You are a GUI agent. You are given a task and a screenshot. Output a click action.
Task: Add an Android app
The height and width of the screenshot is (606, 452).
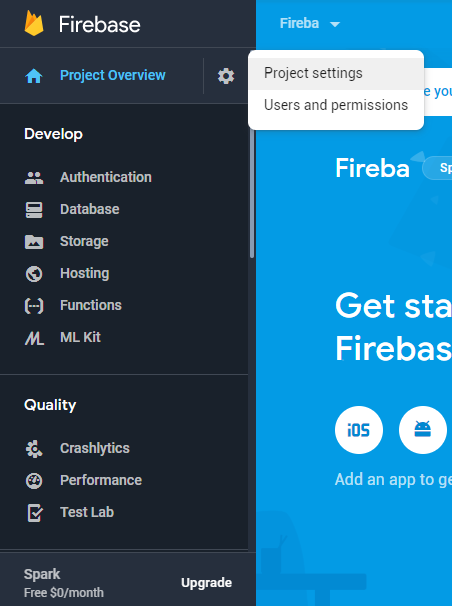[x=423, y=430]
